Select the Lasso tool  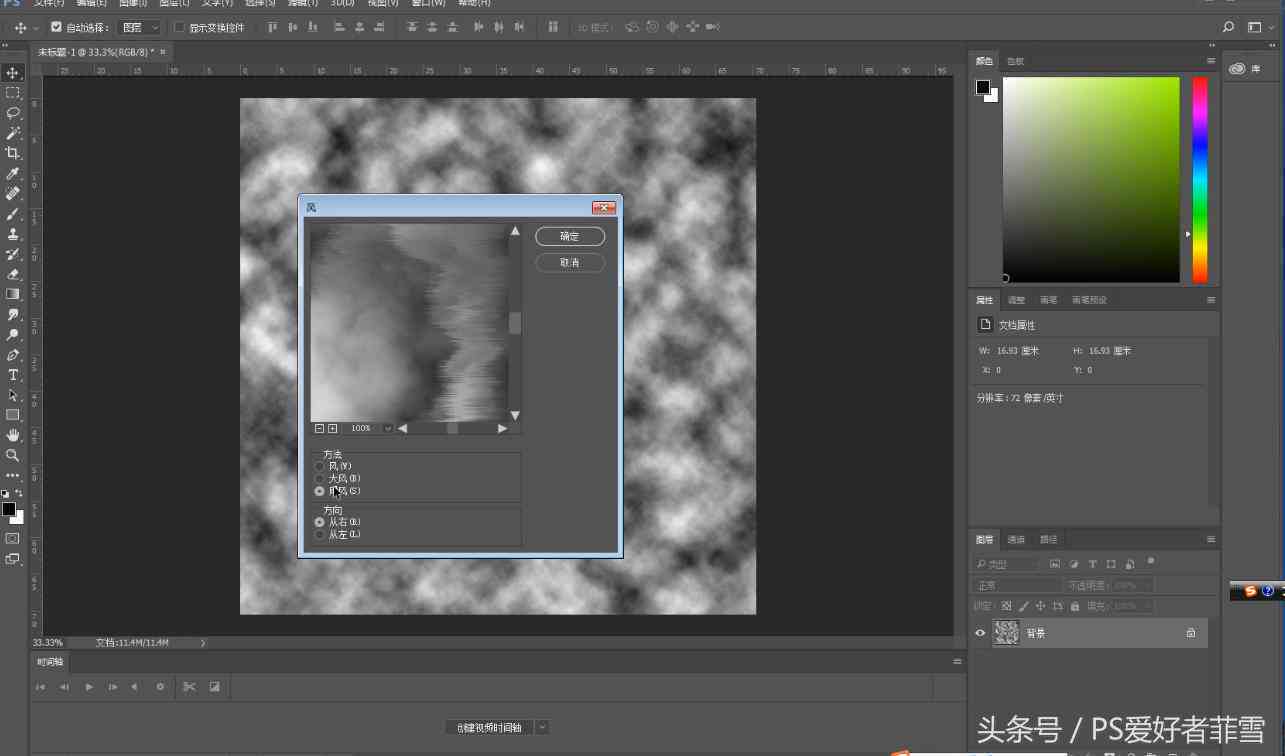tap(13, 113)
